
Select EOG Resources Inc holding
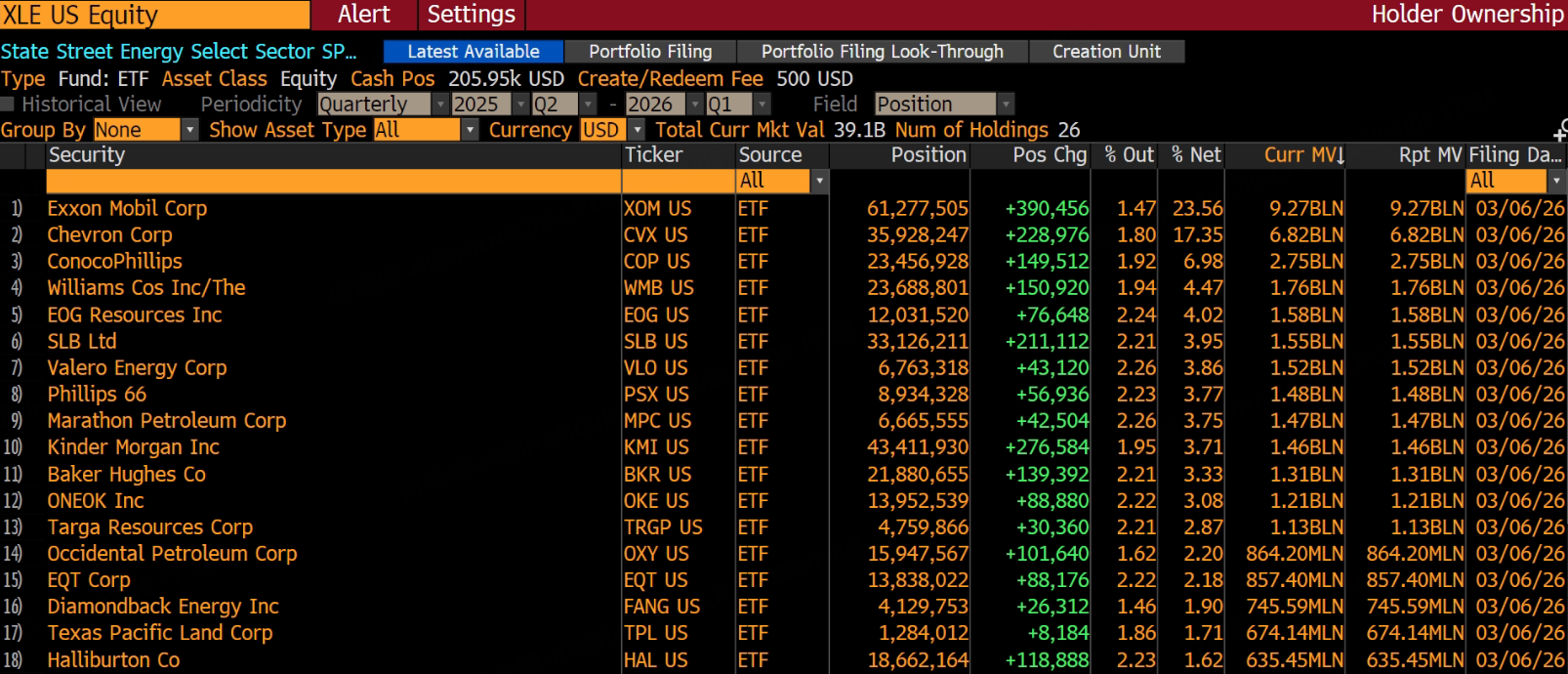pyautogui.click(x=135, y=316)
